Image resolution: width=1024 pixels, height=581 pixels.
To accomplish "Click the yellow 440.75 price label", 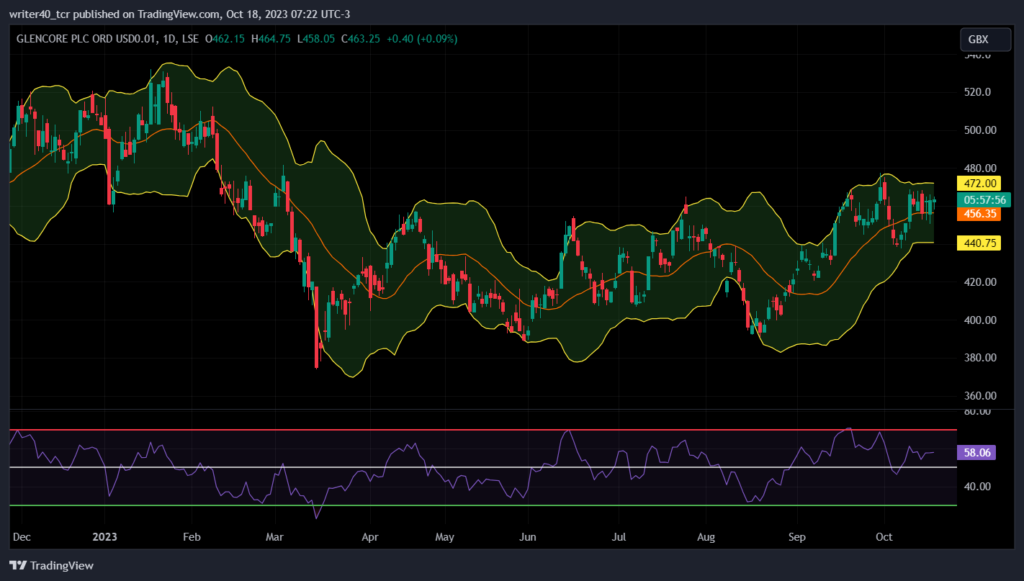I will [x=978, y=243].
